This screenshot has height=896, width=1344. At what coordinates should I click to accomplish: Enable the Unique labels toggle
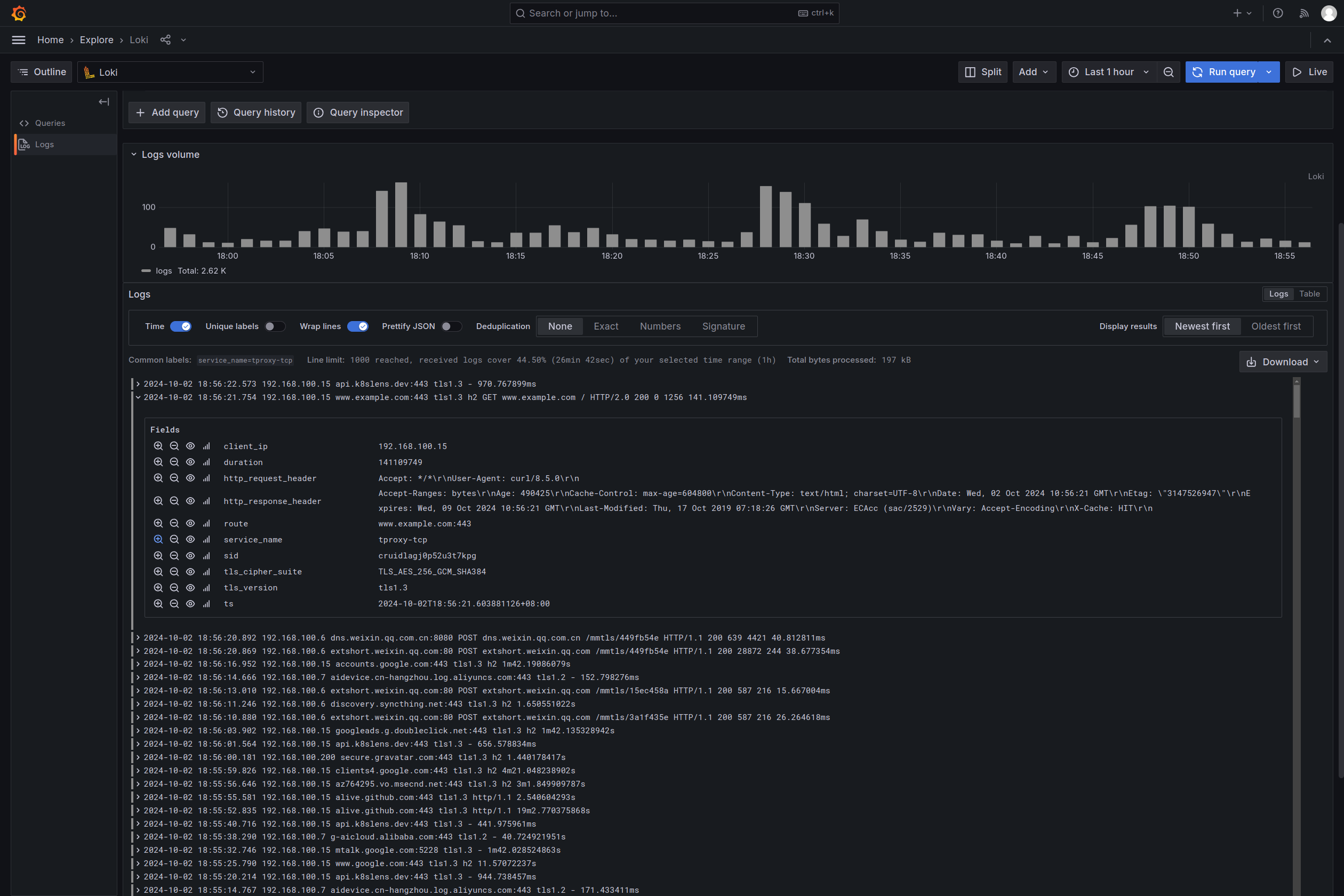[x=274, y=326]
